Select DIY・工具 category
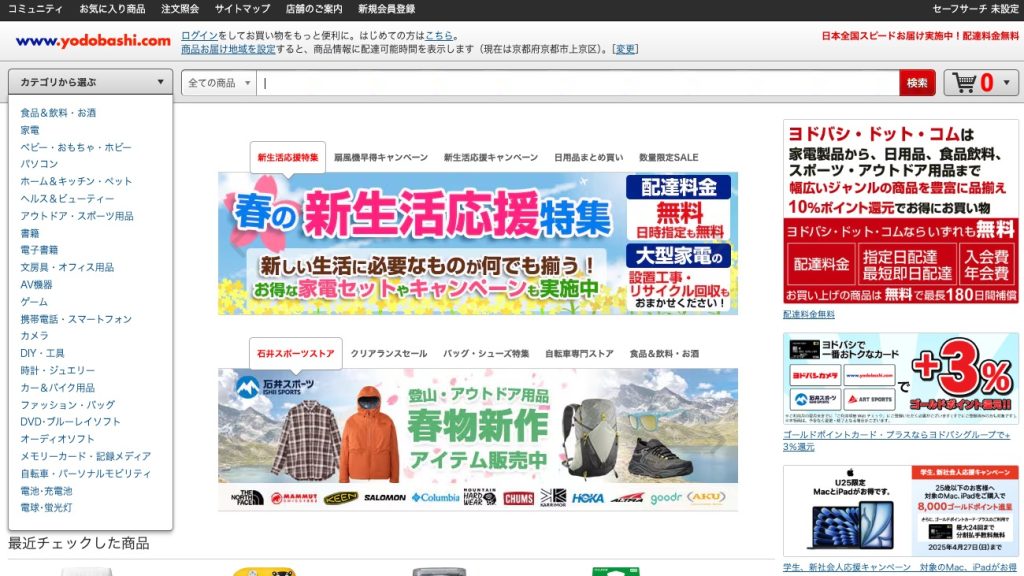 (42, 353)
